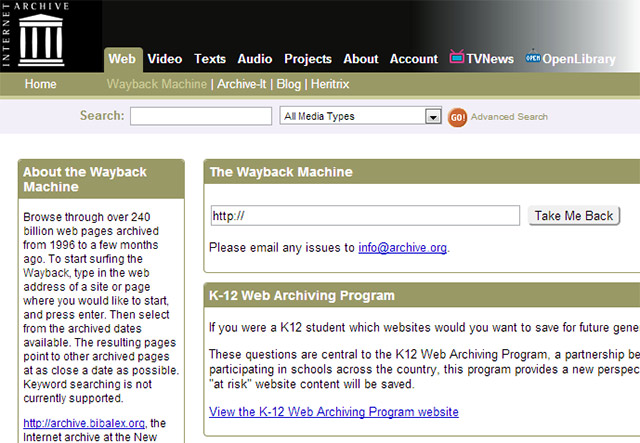The height and width of the screenshot is (443, 640).
Task: Expand the All Media Types dropdown arrow
Action: pyautogui.click(x=433, y=117)
